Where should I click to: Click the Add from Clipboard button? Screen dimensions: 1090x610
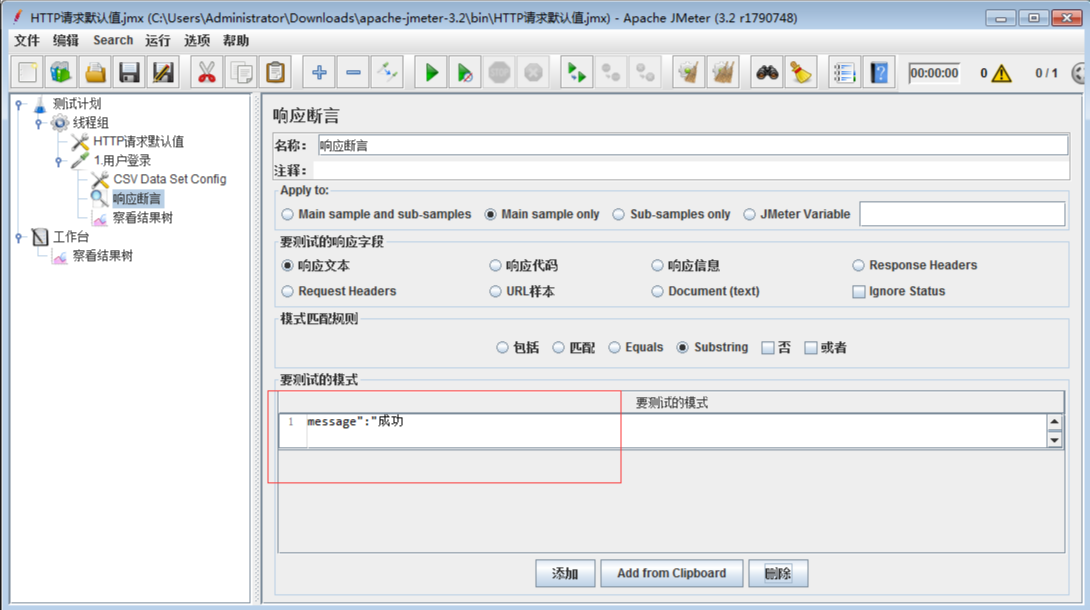(671, 573)
